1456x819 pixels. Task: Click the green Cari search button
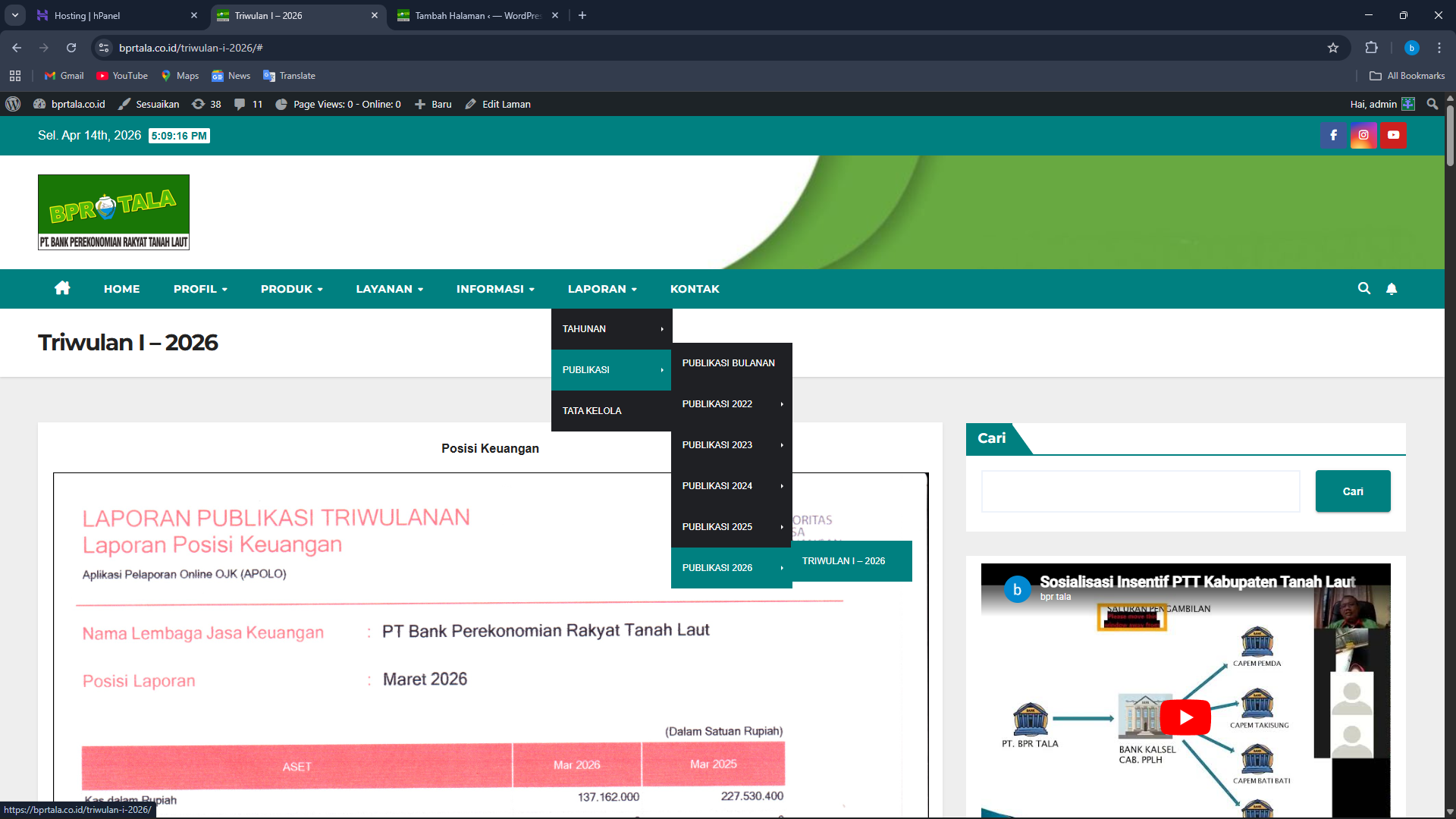[x=1352, y=491]
